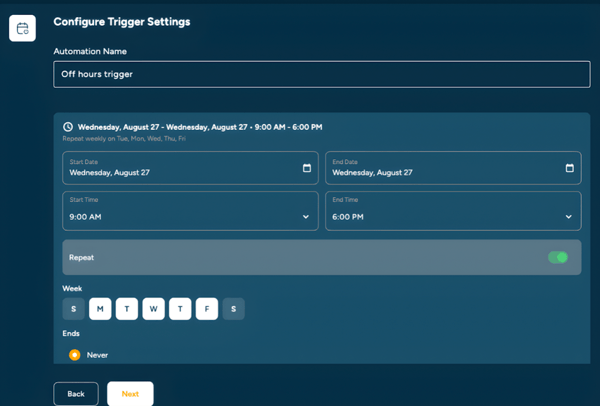Deselect Tuesday in the Week row
Viewport: 600px width, 406px height.
click(x=127, y=309)
